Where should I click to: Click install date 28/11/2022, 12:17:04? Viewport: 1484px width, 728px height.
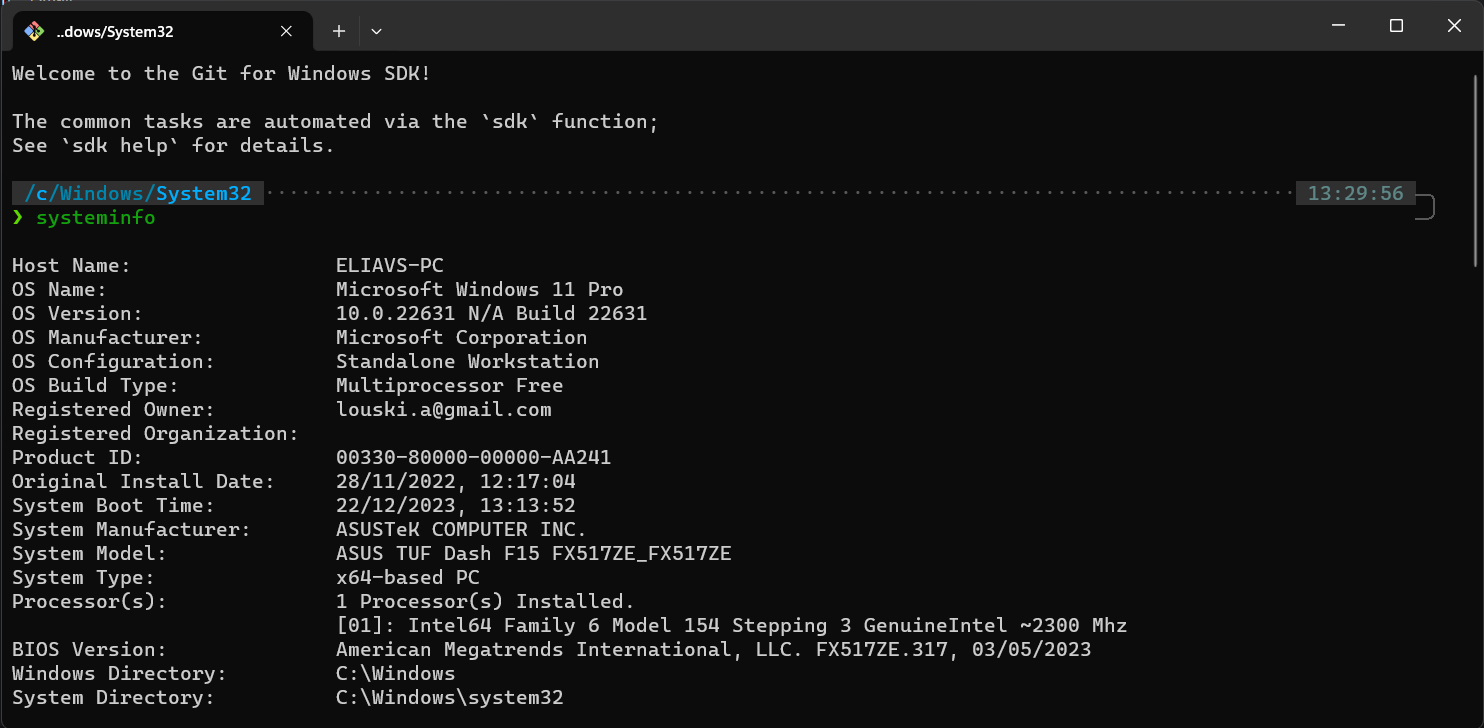click(x=456, y=481)
